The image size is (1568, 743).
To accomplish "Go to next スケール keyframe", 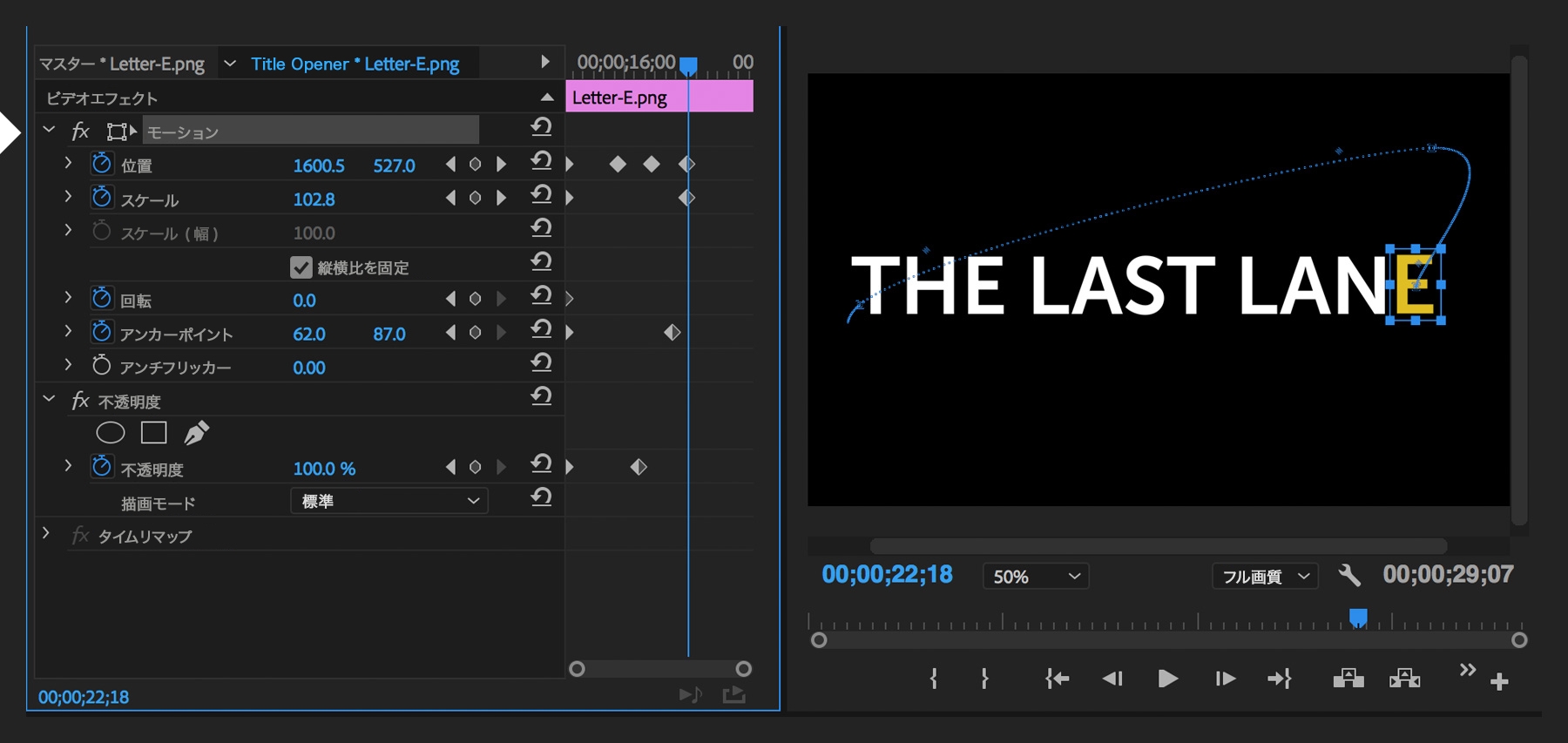I will [x=501, y=198].
